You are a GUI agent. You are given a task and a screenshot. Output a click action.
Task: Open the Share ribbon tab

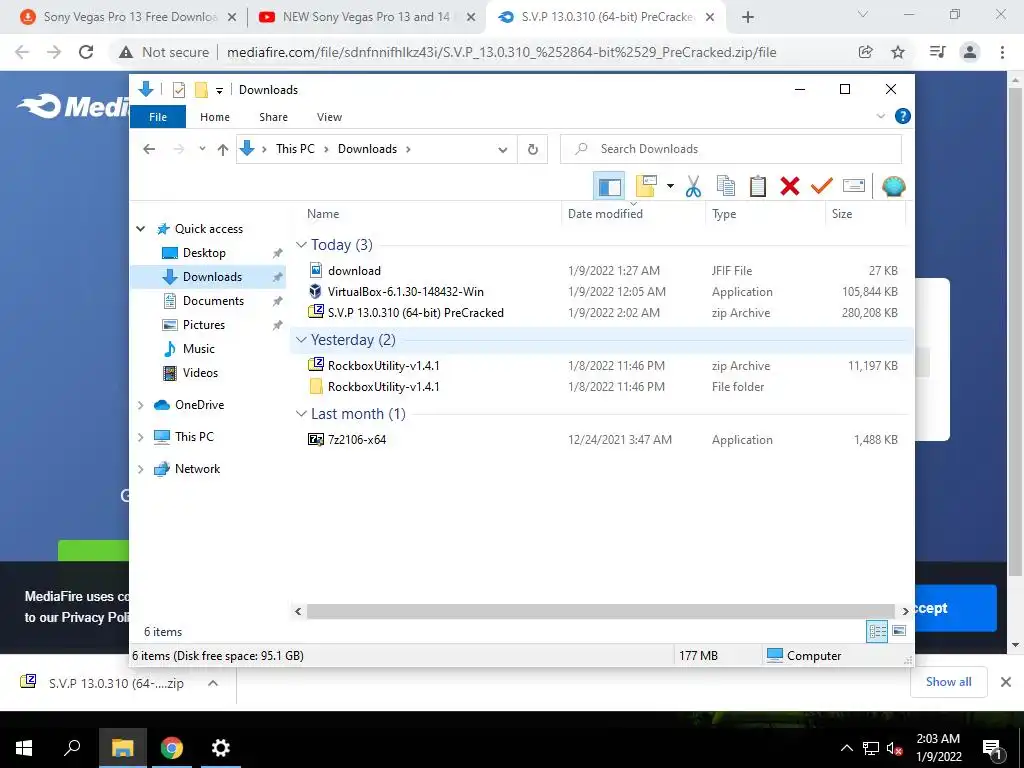[x=273, y=117]
